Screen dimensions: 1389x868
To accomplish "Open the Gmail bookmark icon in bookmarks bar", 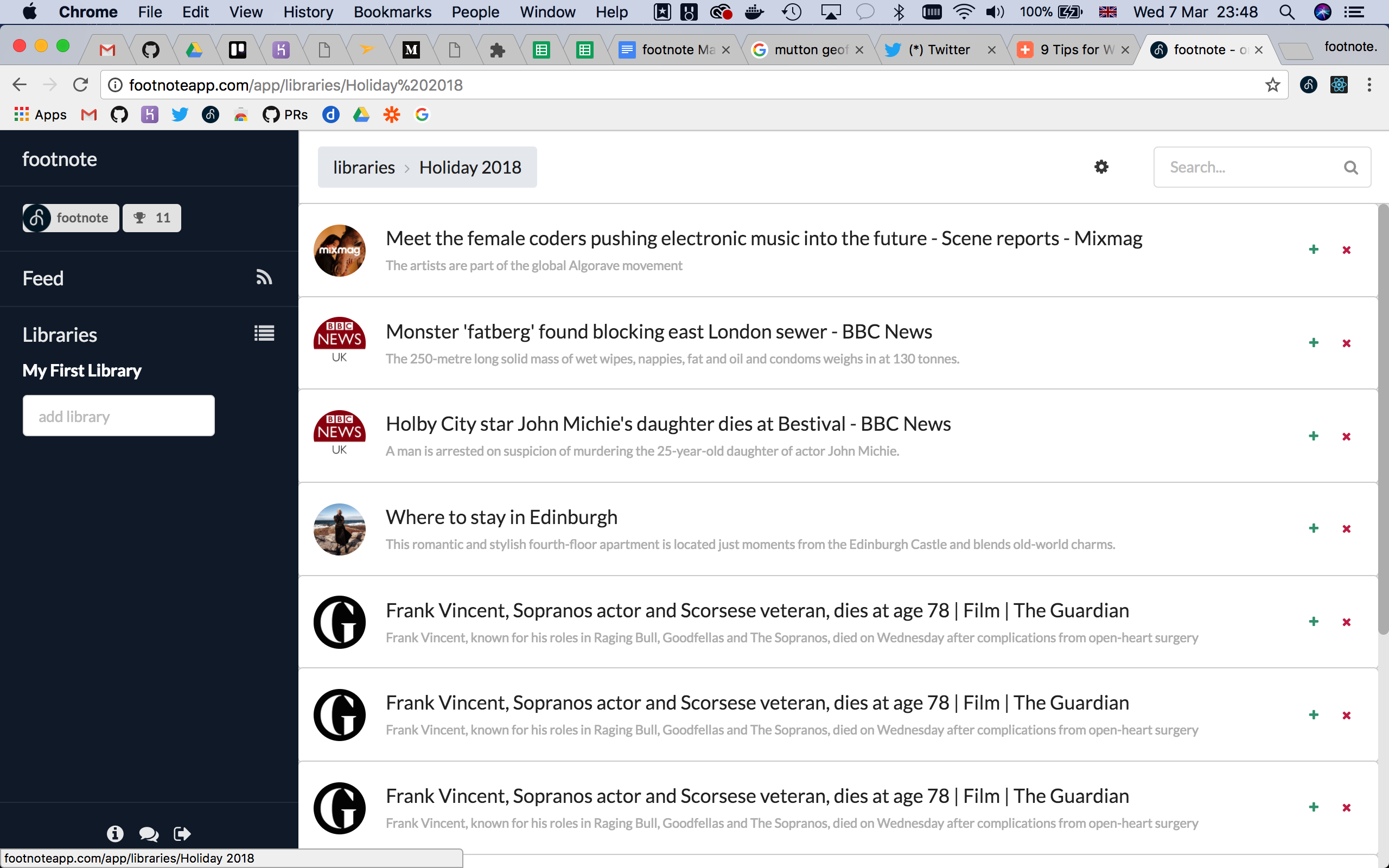I will [x=89, y=115].
